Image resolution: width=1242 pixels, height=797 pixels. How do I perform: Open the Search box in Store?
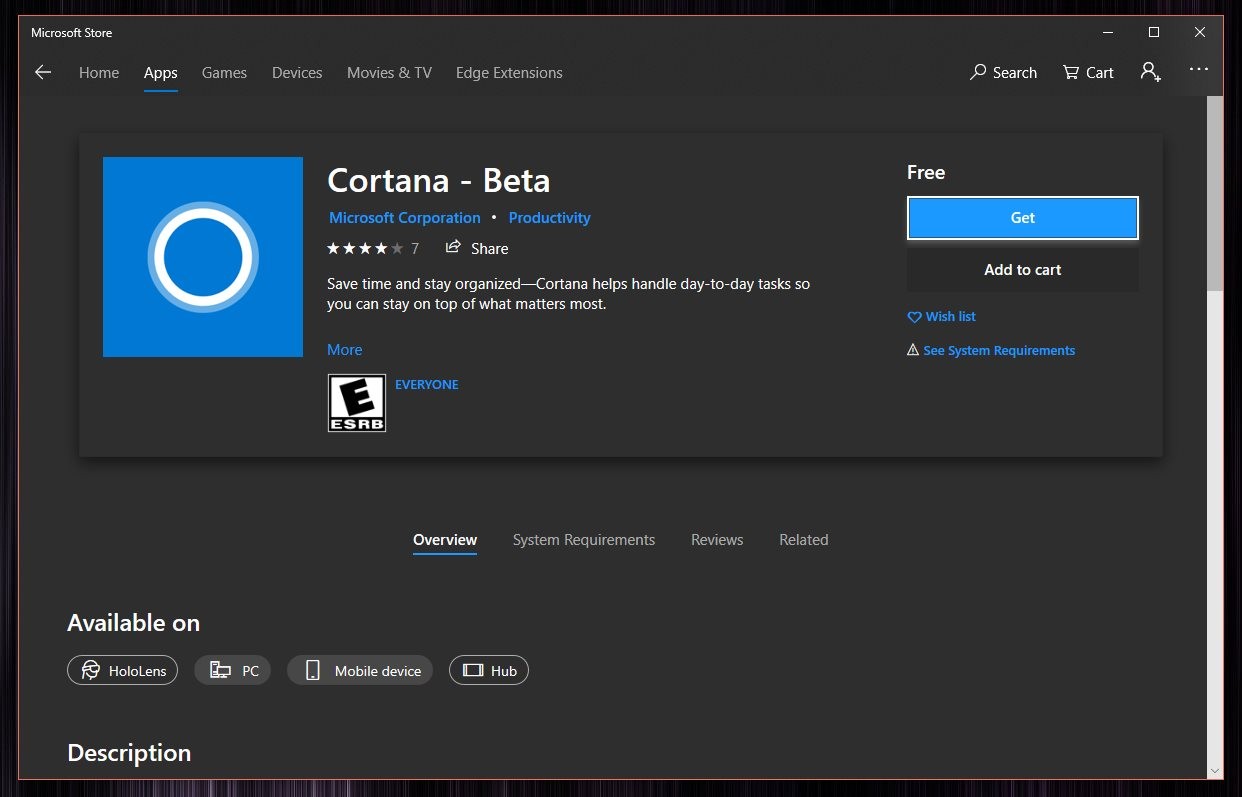pos(1003,72)
